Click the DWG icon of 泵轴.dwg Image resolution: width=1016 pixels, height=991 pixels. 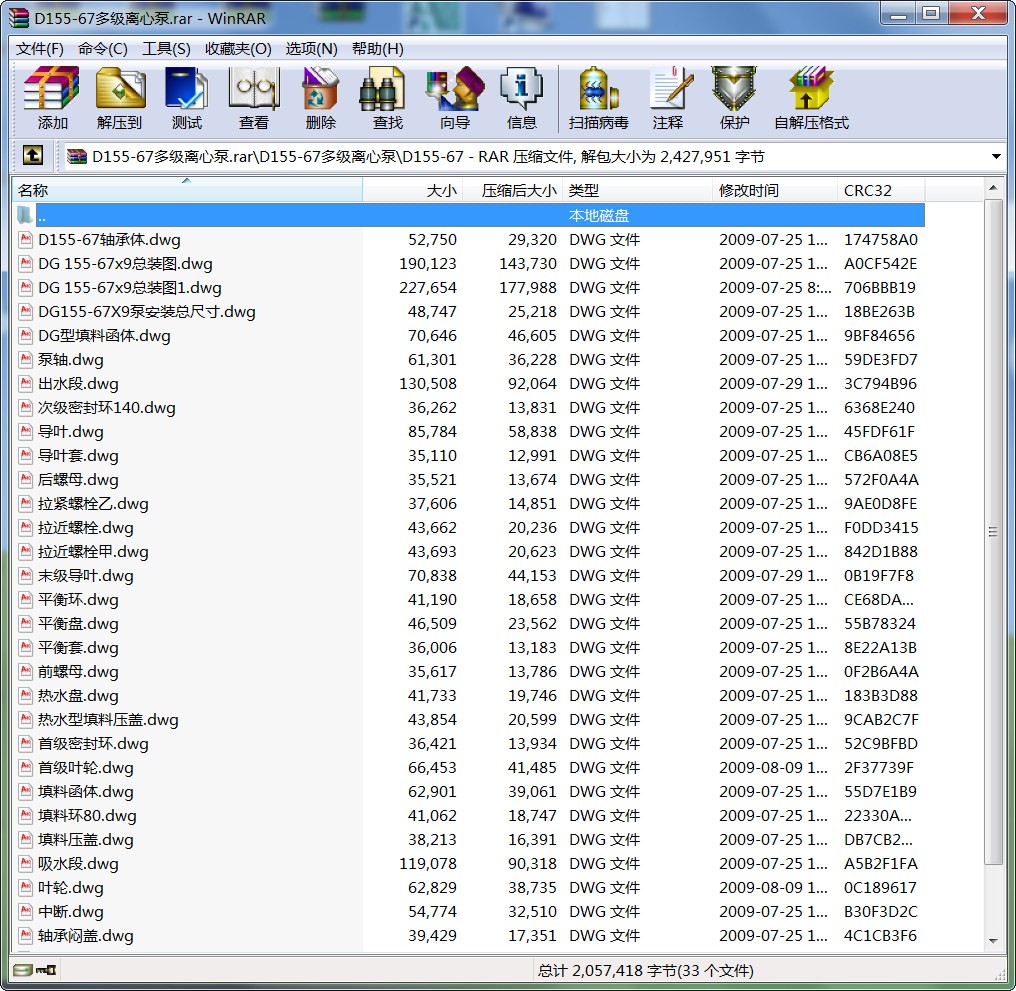tap(25, 360)
